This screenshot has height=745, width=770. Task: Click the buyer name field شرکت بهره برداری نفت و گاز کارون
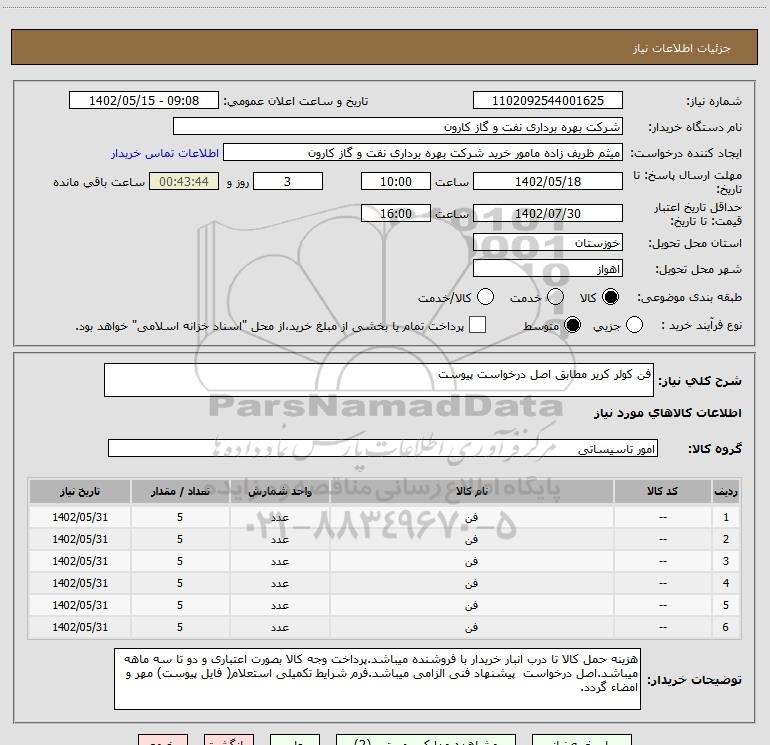[398, 126]
